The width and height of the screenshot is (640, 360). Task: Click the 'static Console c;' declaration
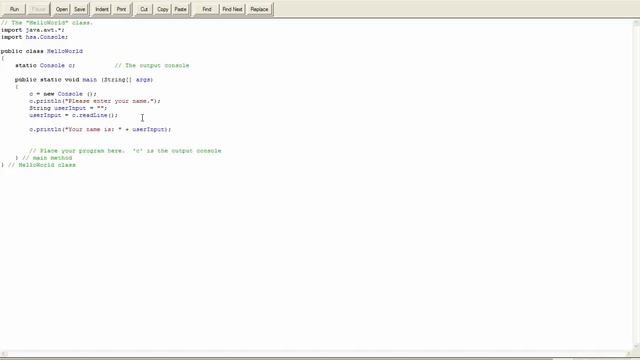pos(45,65)
